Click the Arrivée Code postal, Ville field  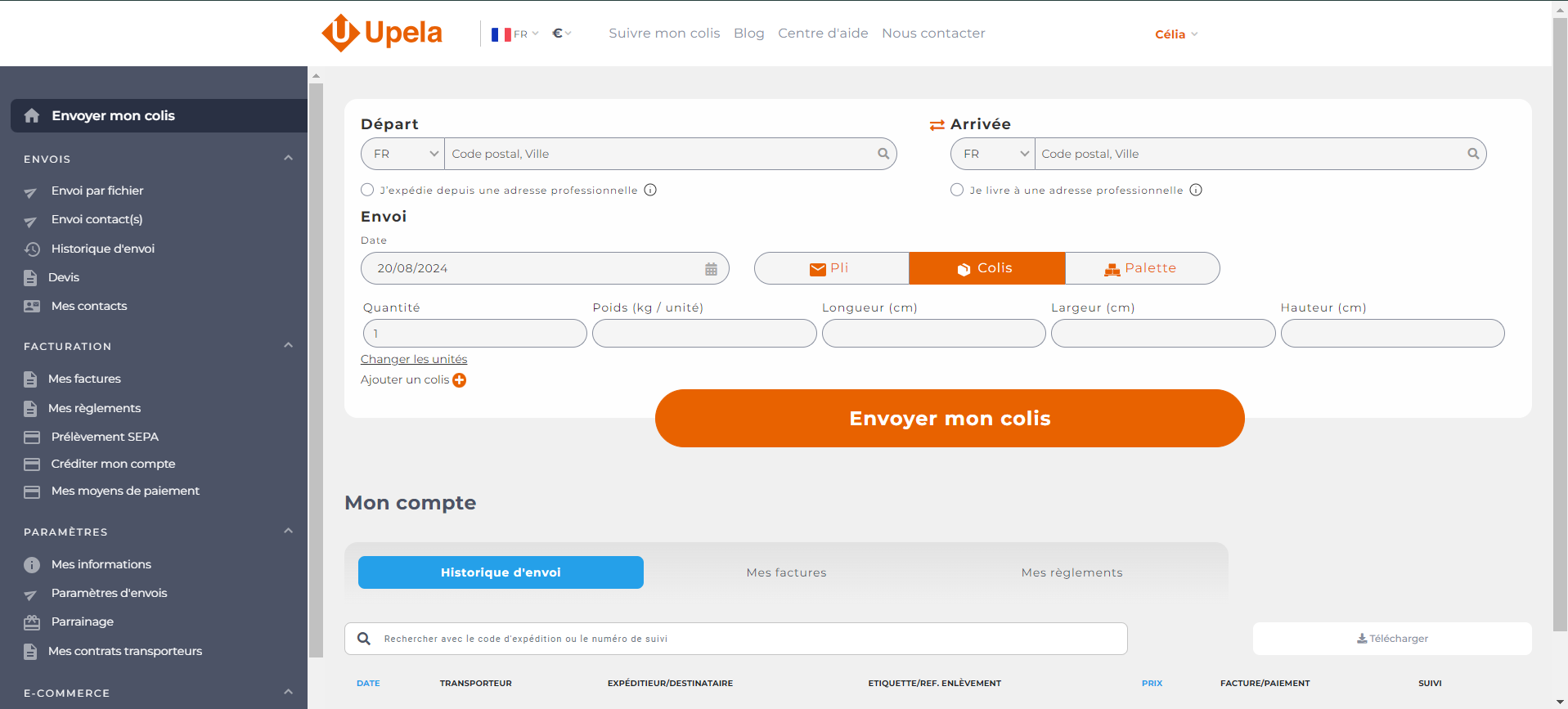1260,154
